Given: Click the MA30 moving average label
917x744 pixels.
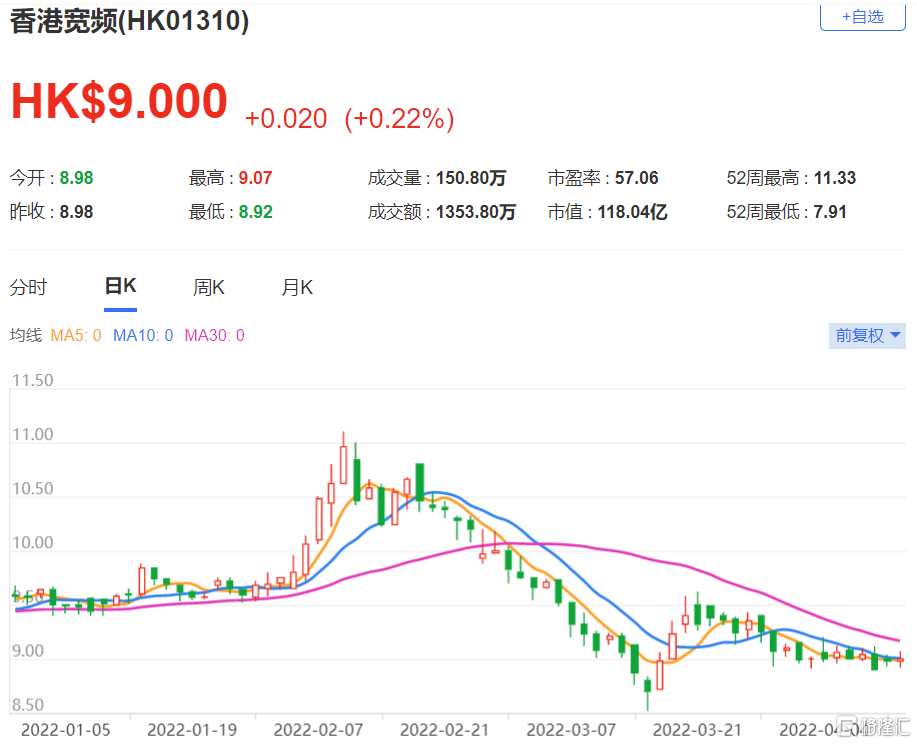Looking at the screenshot, I should pyautogui.click(x=215, y=335).
